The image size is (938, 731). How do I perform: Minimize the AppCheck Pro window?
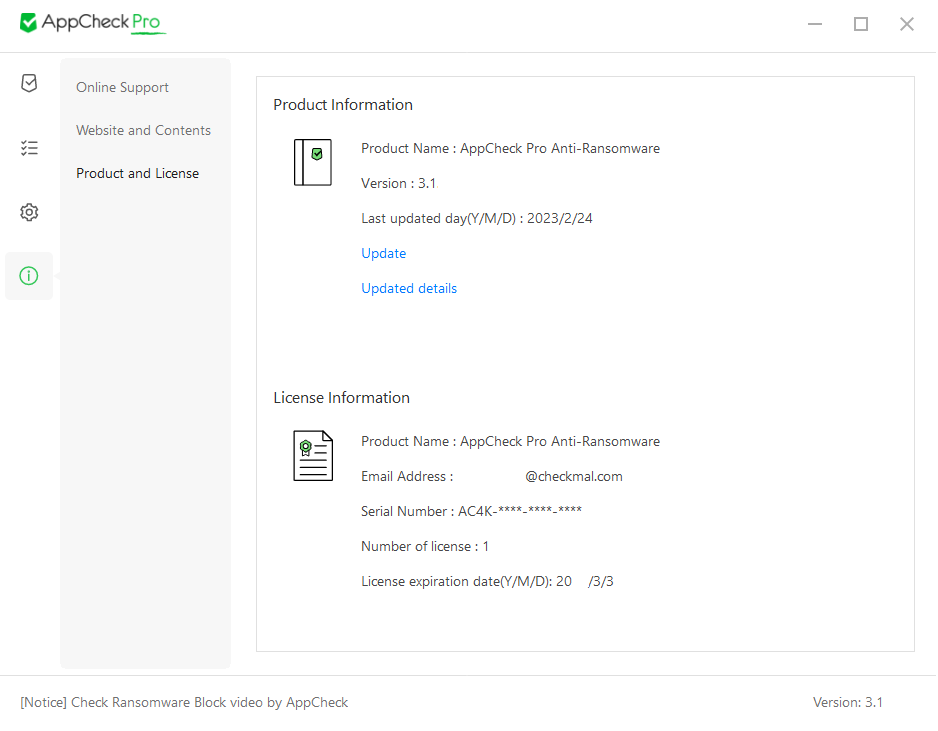point(815,24)
